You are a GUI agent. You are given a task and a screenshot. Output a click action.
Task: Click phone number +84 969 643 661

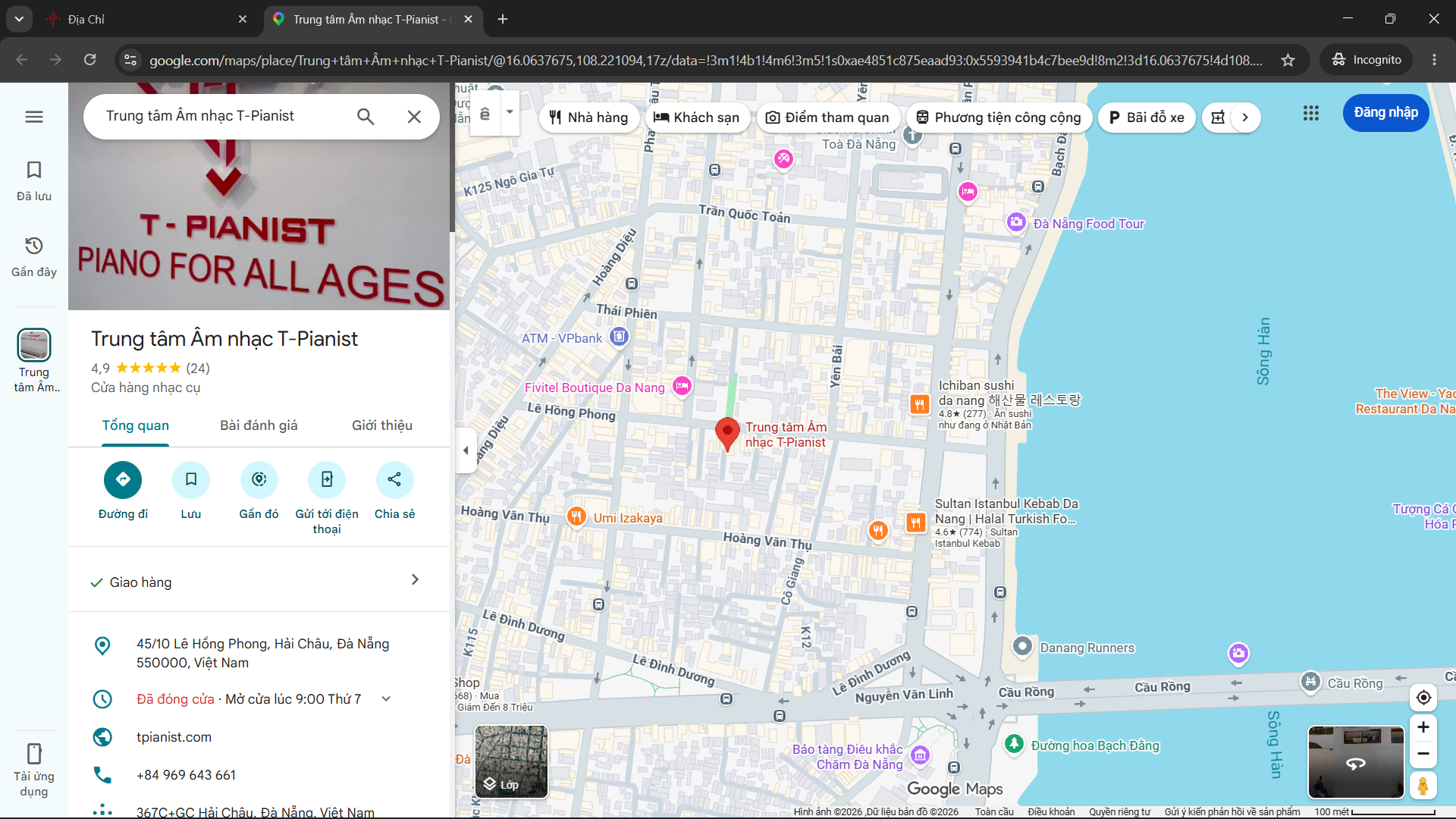click(186, 775)
